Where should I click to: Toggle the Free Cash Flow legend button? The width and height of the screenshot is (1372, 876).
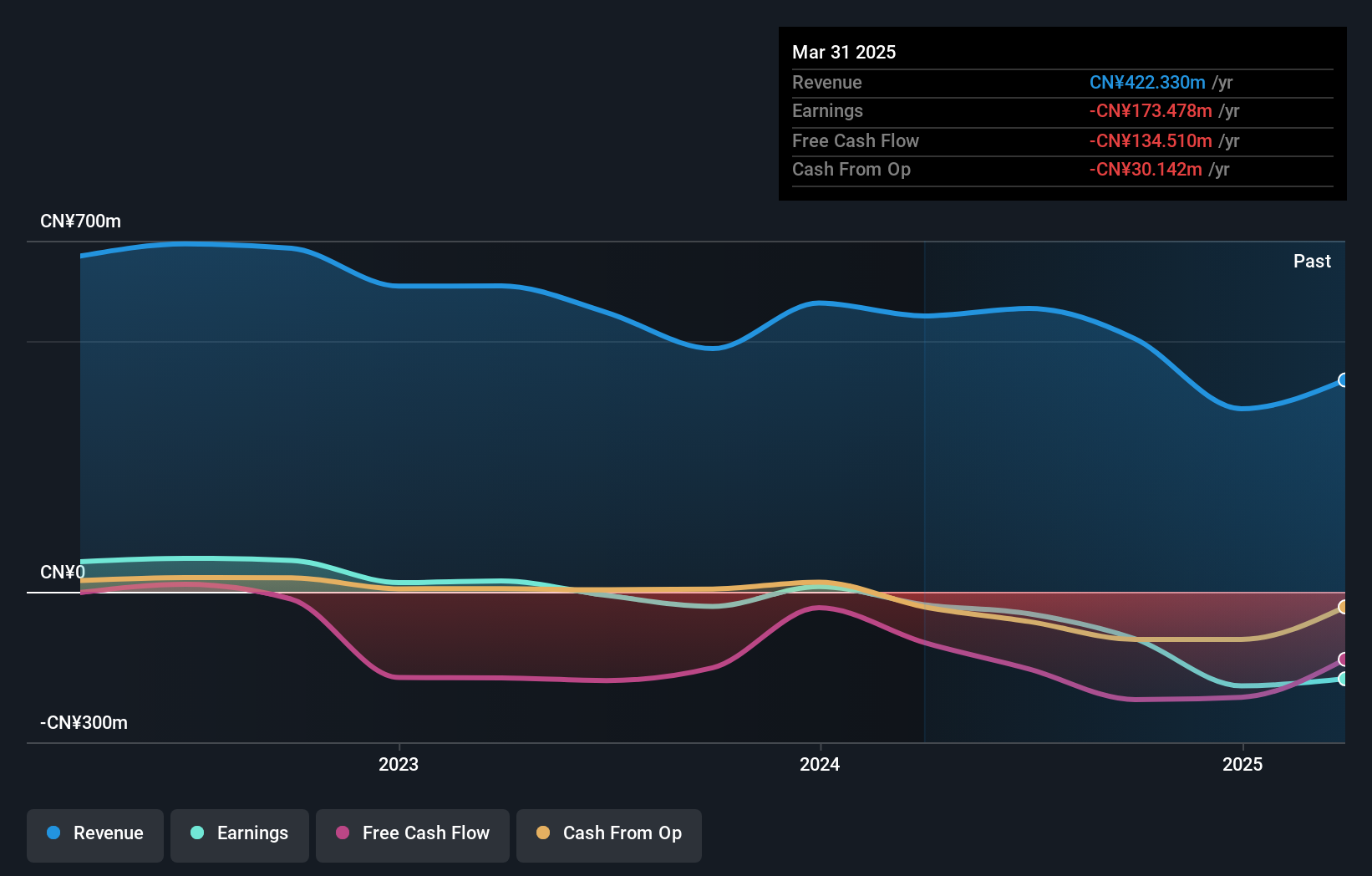click(x=413, y=835)
